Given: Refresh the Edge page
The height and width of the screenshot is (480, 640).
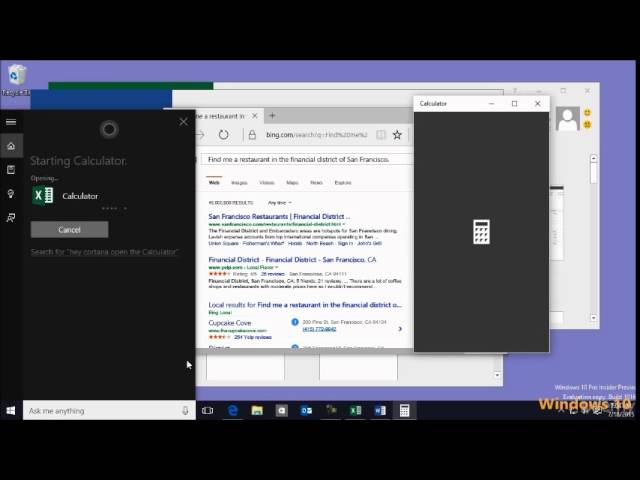Looking at the screenshot, I should pyautogui.click(x=223, y=134).
